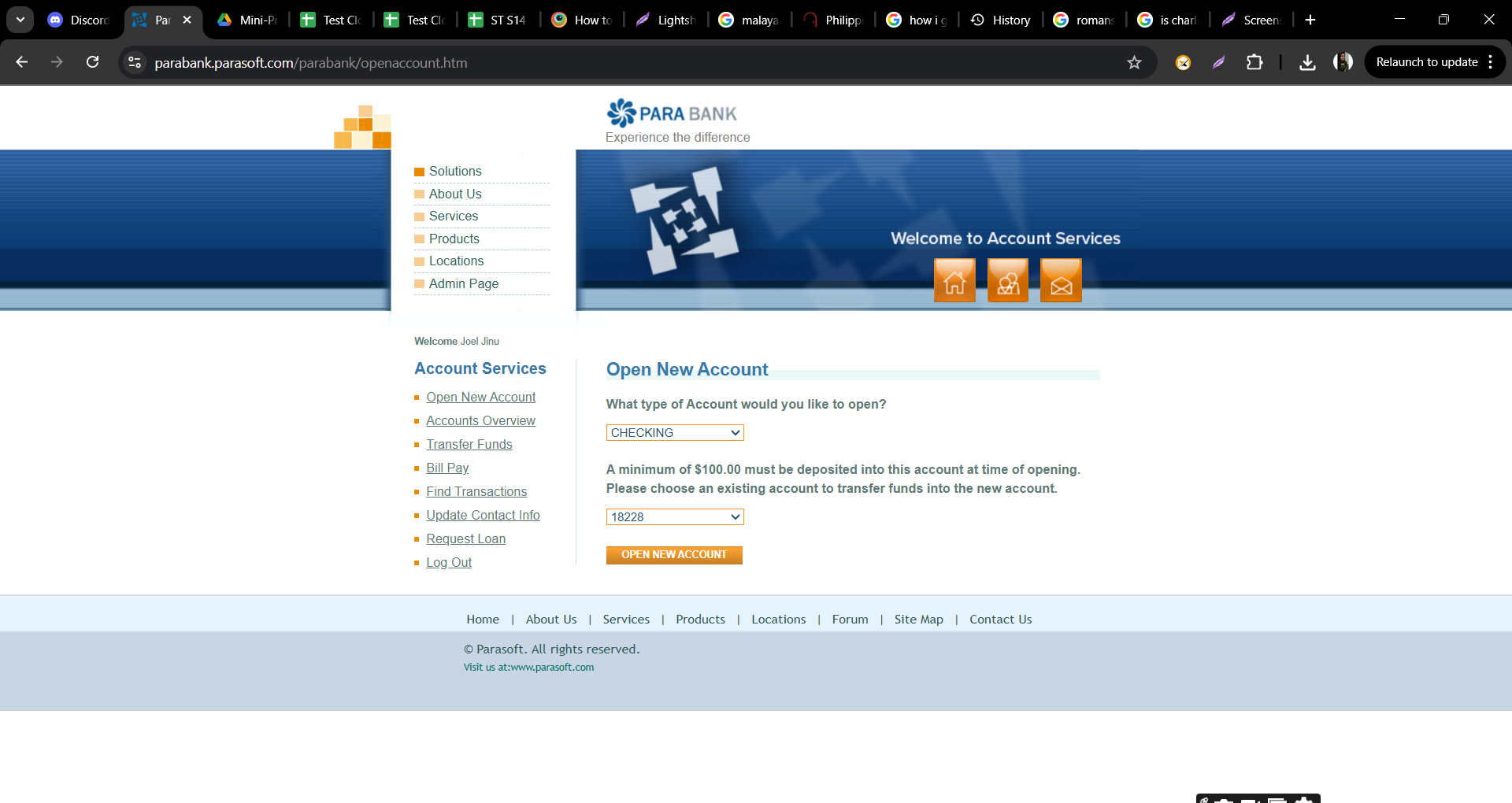The image size is (1512, 803).
Task: Click the orange Home icon button
Action: tap(954, 281)
